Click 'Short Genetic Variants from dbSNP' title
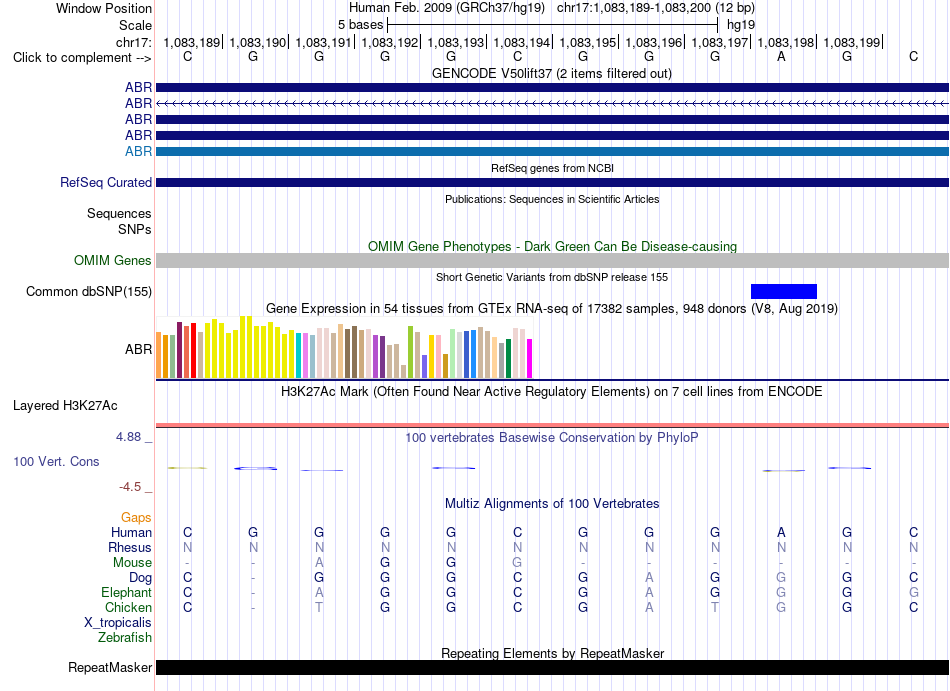The height and width of the screenshot is (691, 950). [552, 277]
